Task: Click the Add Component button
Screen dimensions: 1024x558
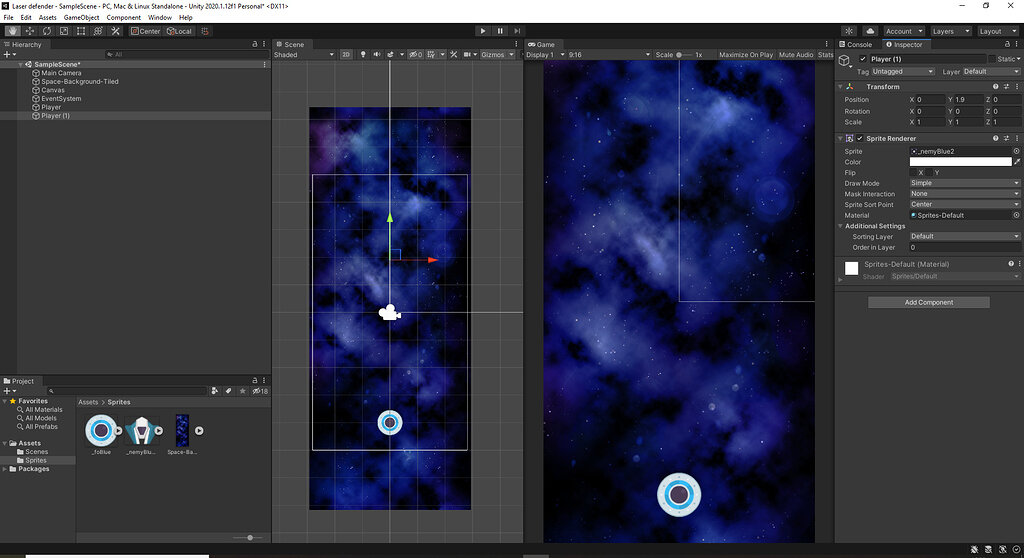Action: (x=928, y=302)
